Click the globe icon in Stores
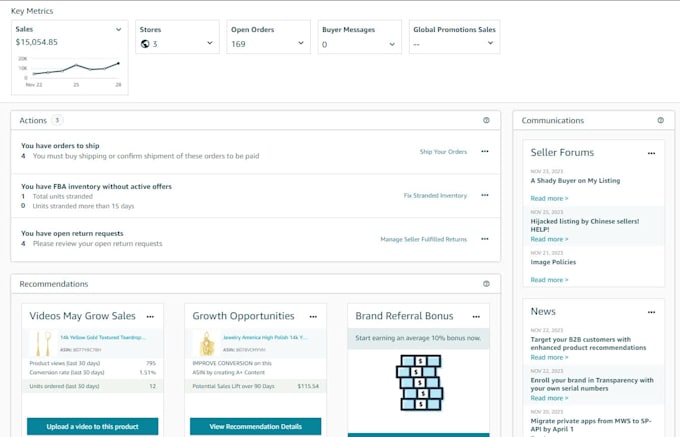 coord(145,44)
